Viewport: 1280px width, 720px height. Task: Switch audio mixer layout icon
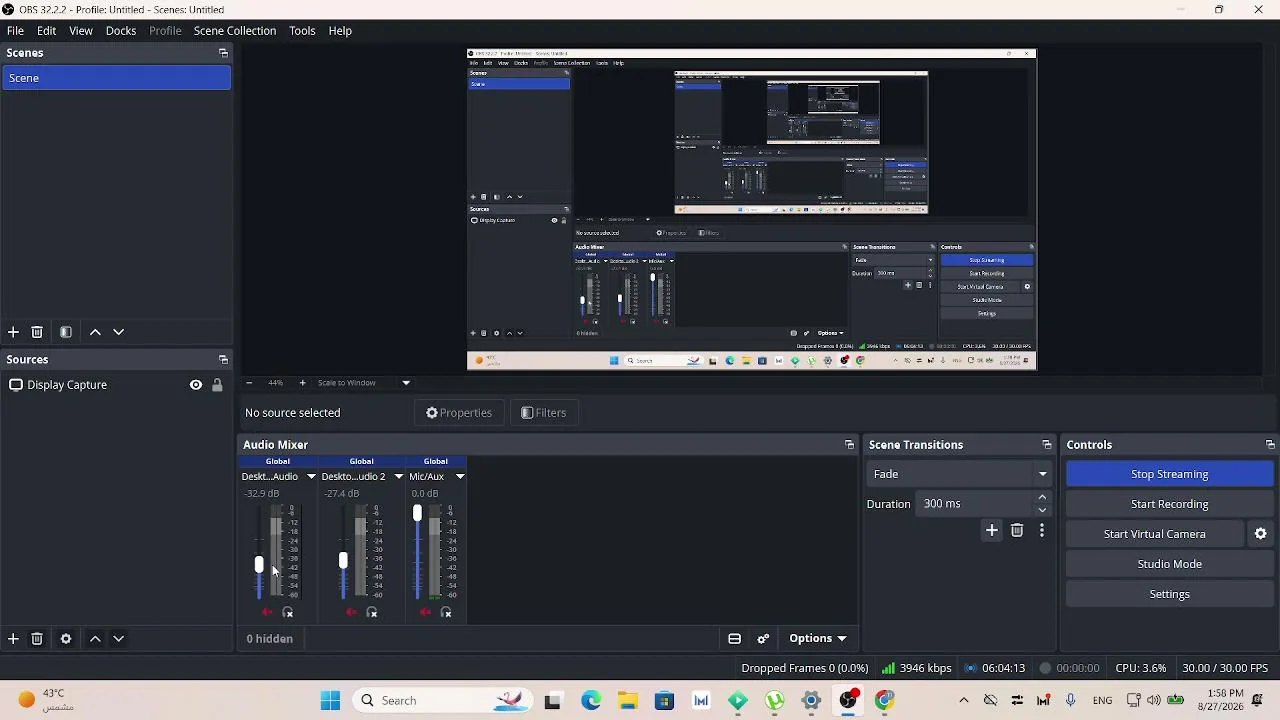(734, 639)
